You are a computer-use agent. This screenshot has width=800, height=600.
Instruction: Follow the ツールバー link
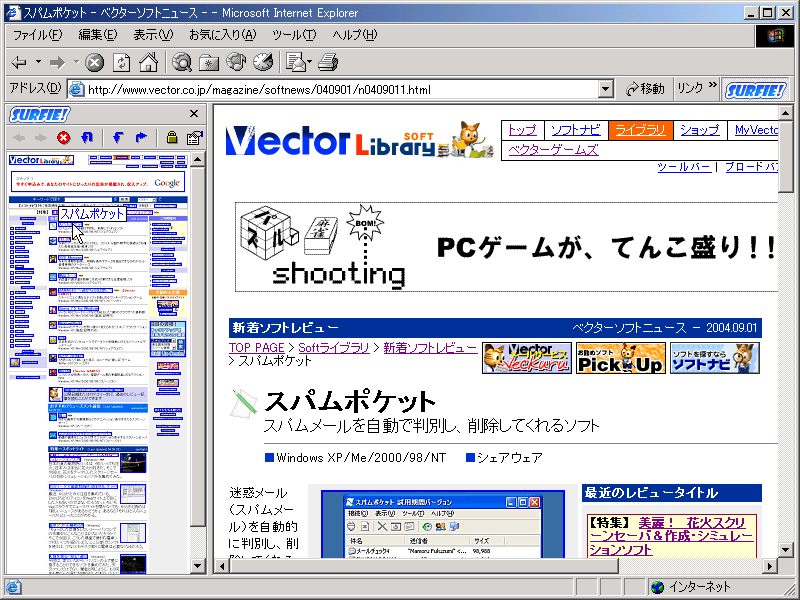[x=684, y=167]
